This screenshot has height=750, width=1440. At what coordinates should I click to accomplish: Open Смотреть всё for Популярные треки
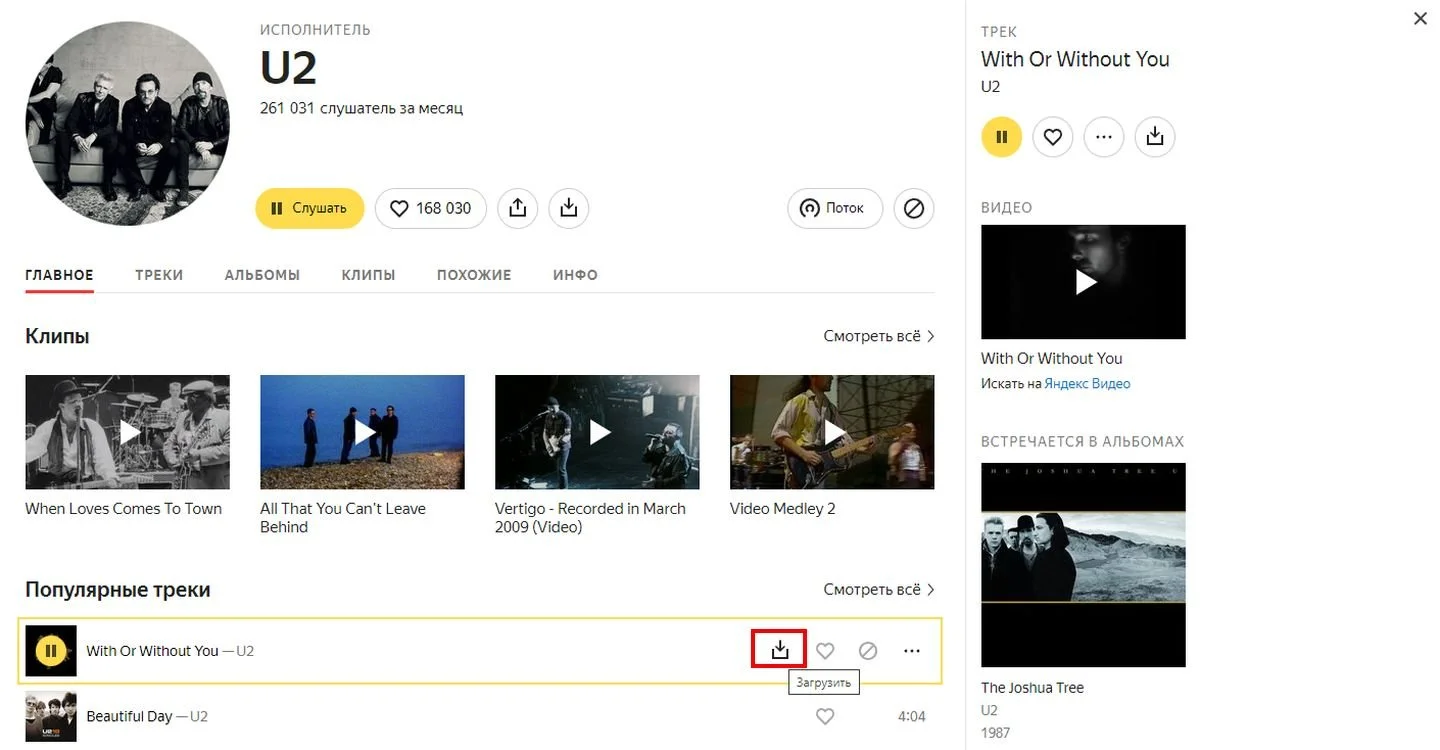(879, 589)
